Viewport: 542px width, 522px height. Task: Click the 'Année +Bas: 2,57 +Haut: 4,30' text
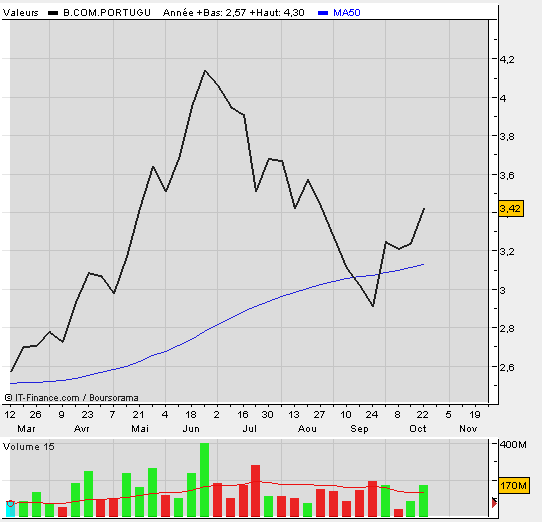tap(234, 13)
